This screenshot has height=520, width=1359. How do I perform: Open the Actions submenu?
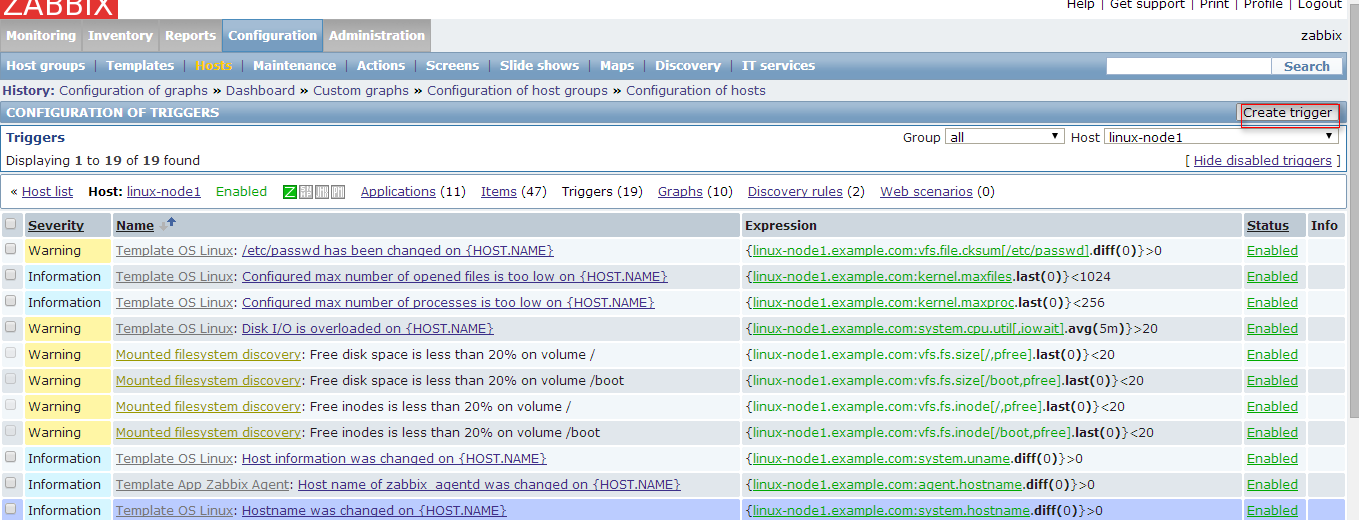(381, 66)
